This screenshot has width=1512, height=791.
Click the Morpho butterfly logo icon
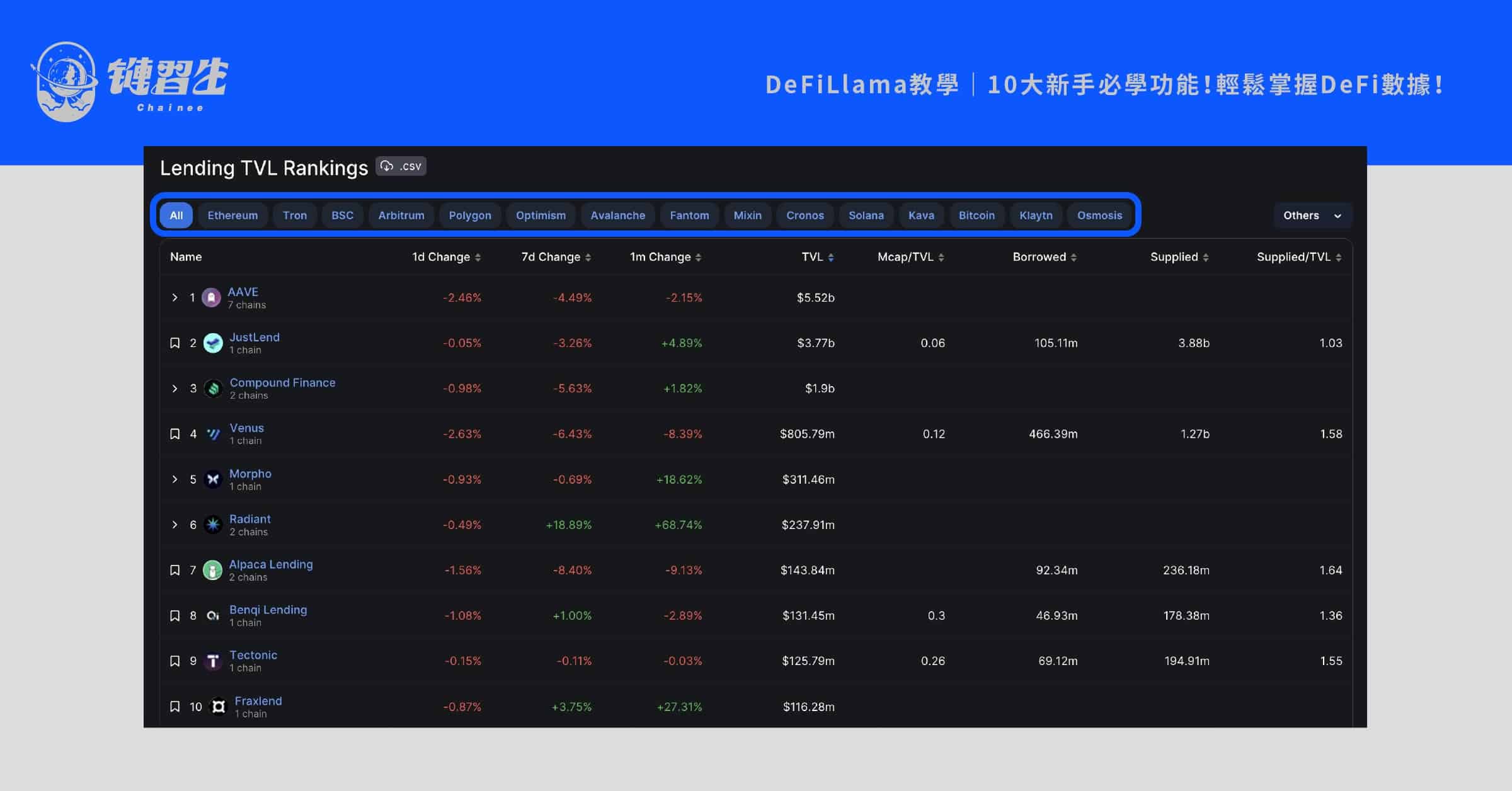(213, 479)
